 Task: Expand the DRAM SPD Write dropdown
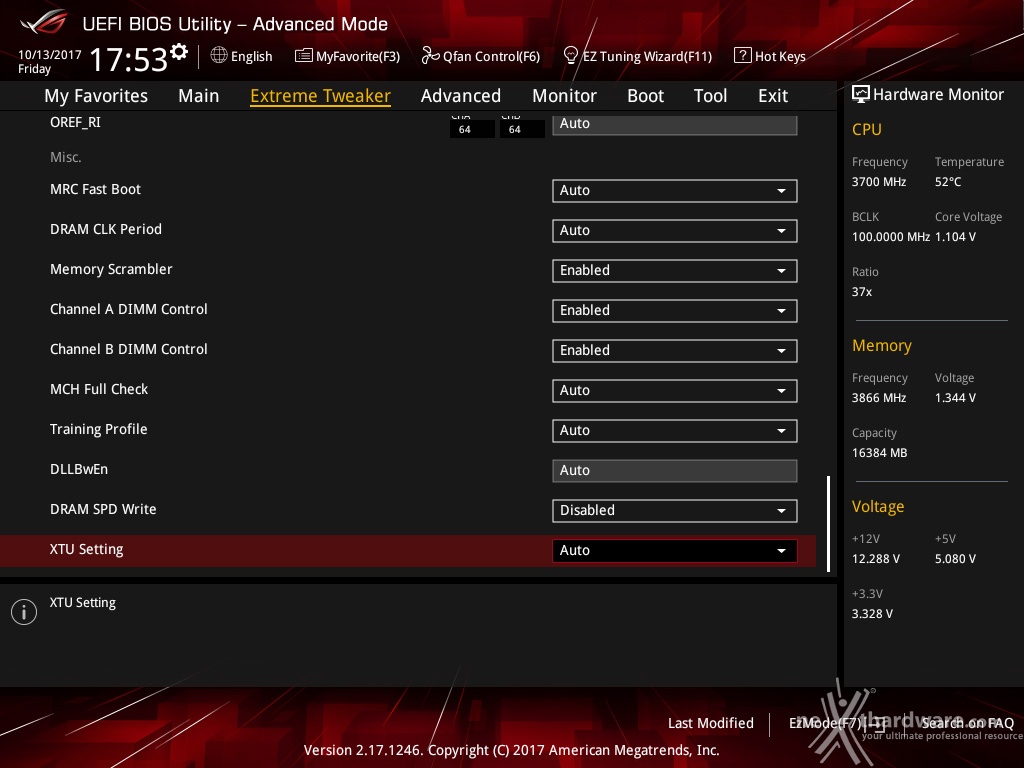point(675,511)
